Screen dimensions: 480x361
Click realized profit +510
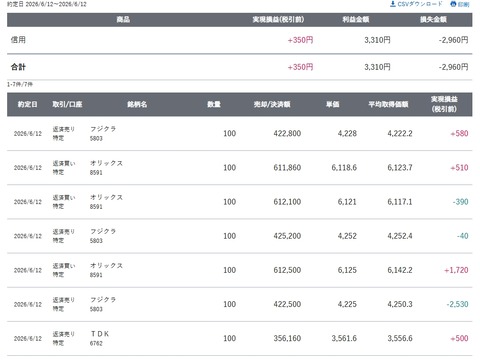click(x=459, y=168)
